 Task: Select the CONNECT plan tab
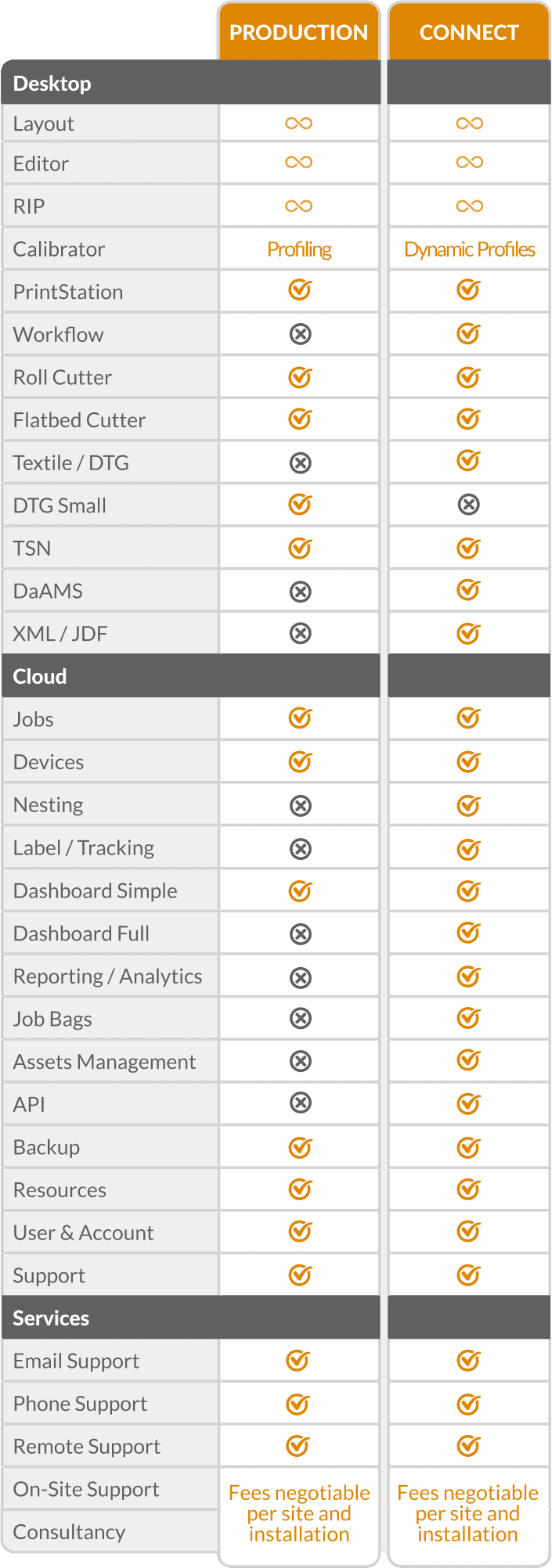pyautogui.click(x=469, y=33)
